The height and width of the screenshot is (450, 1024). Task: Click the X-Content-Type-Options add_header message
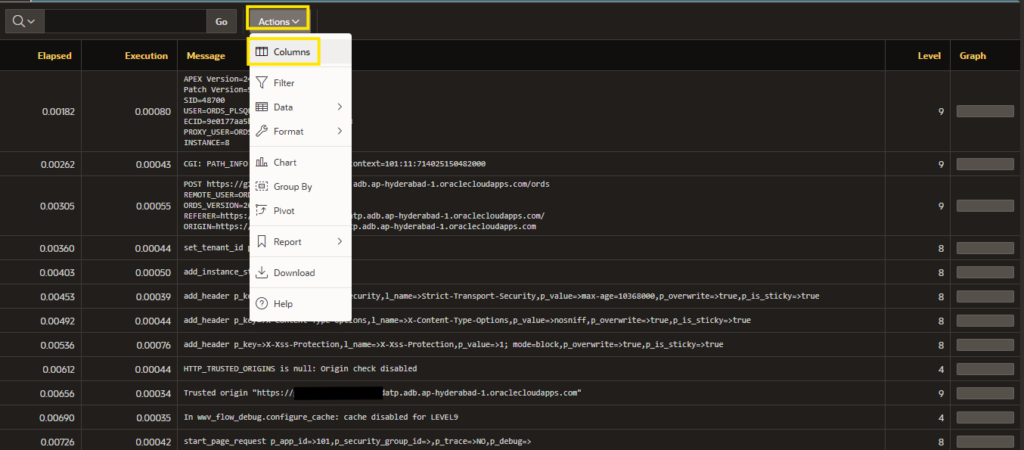467,321
